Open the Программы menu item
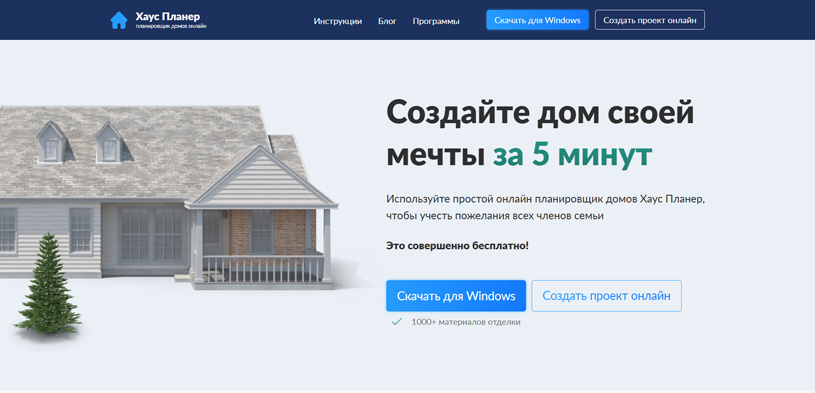815x393 pixels. pos(436,21)
